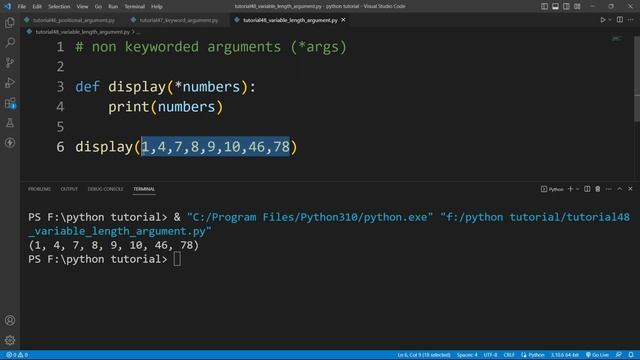This screenshot has width=640, height=360.
Task: Open the Manage gear settings
Action: click(10, 340)
